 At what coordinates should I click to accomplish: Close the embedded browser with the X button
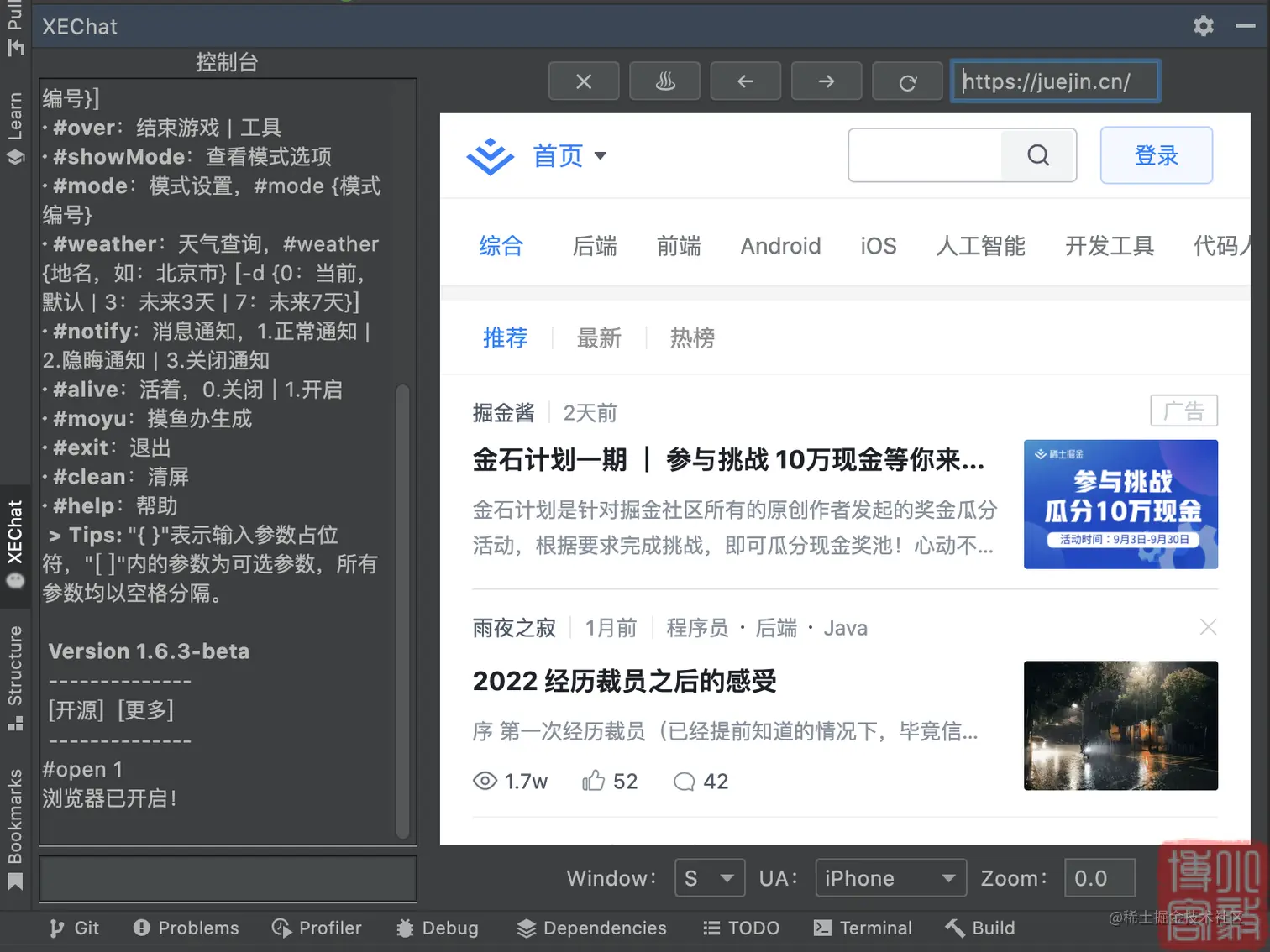pyautogui.click(x=584, y=81)
